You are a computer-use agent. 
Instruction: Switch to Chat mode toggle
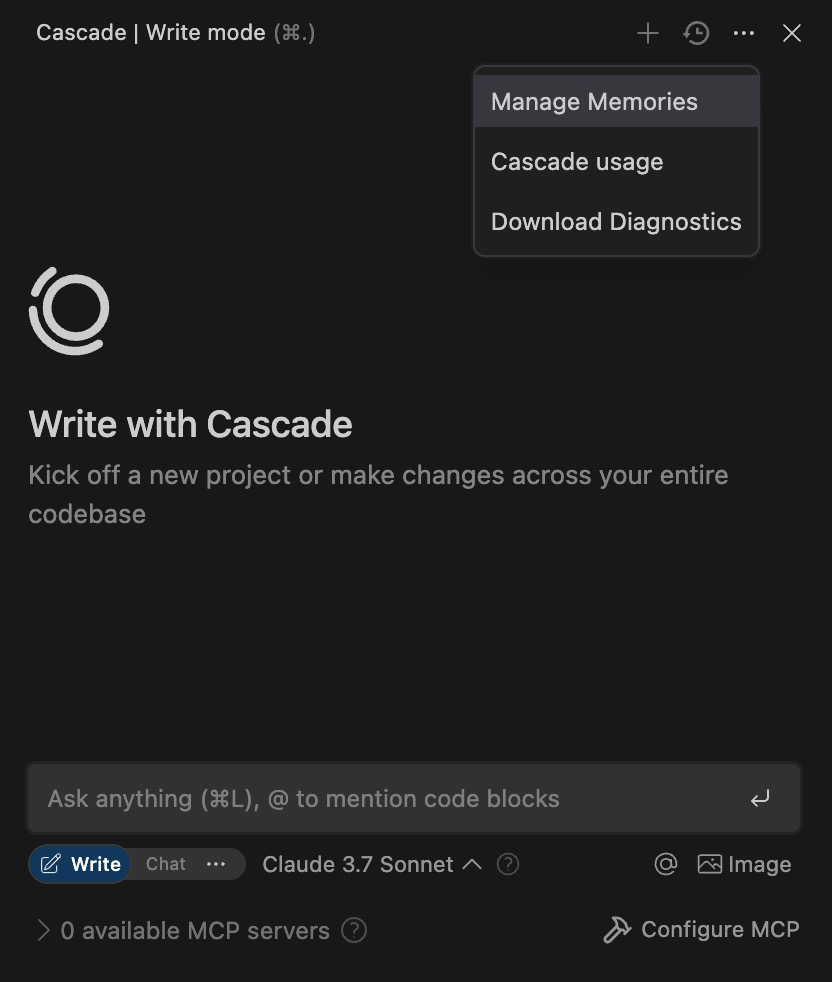click(166, 864)
